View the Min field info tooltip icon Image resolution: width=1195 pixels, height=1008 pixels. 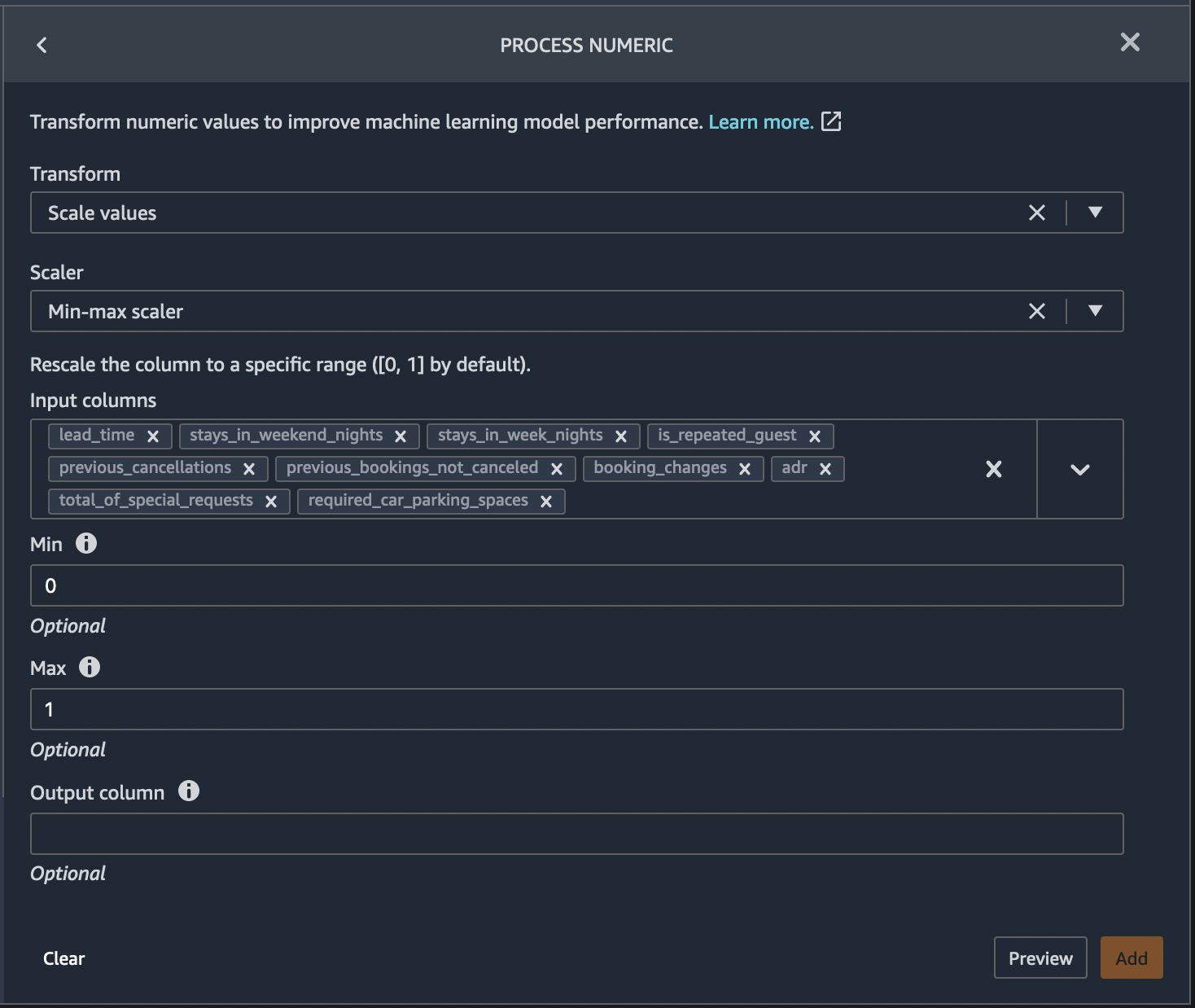pyautogui.click(x=87, y=543)
